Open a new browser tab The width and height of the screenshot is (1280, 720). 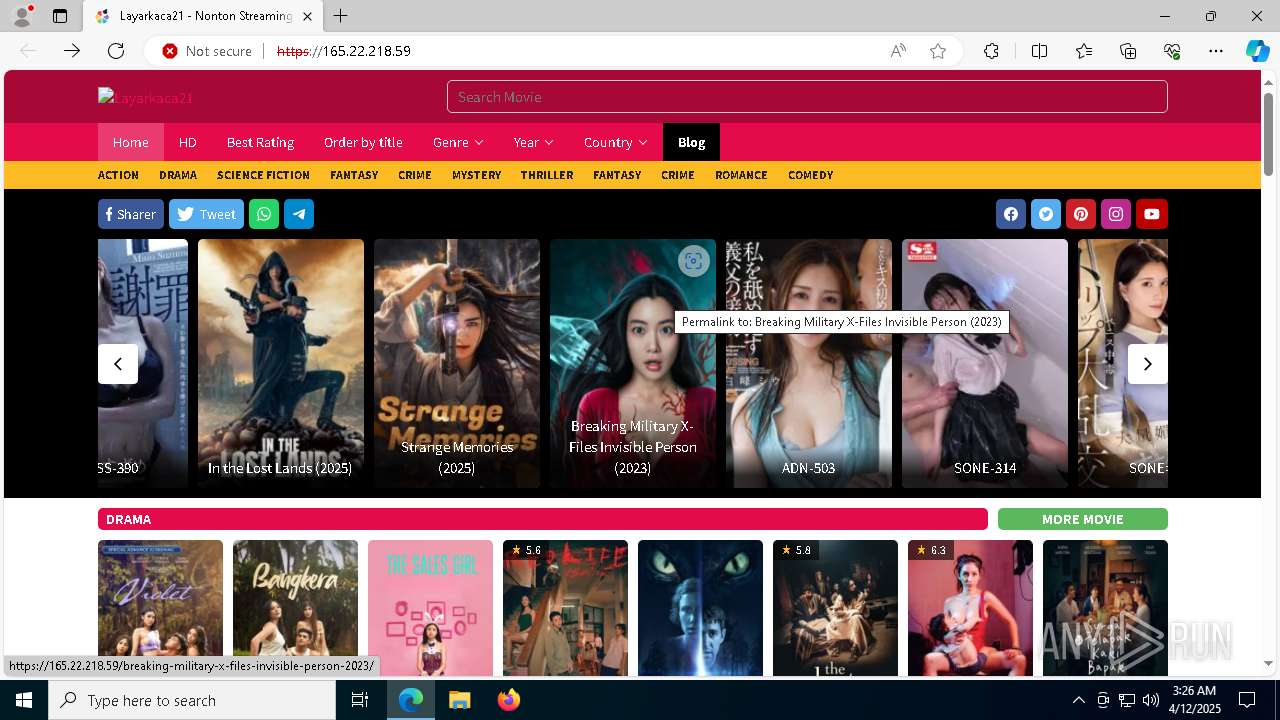click(x=341, y=16)
